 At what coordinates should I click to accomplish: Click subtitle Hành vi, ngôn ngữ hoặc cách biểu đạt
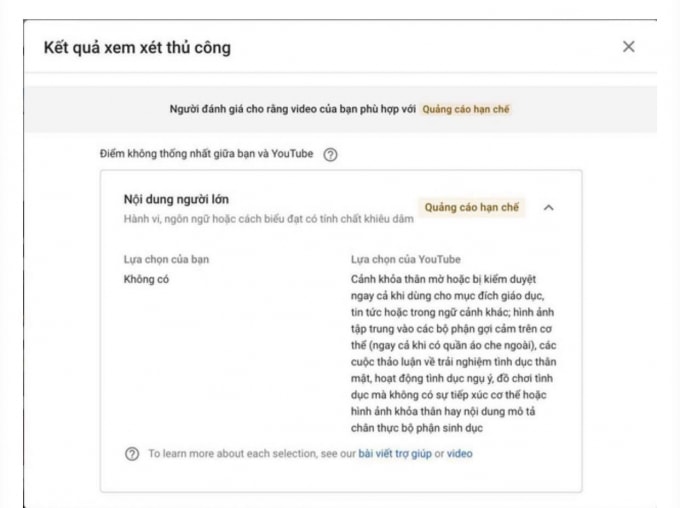269,219
